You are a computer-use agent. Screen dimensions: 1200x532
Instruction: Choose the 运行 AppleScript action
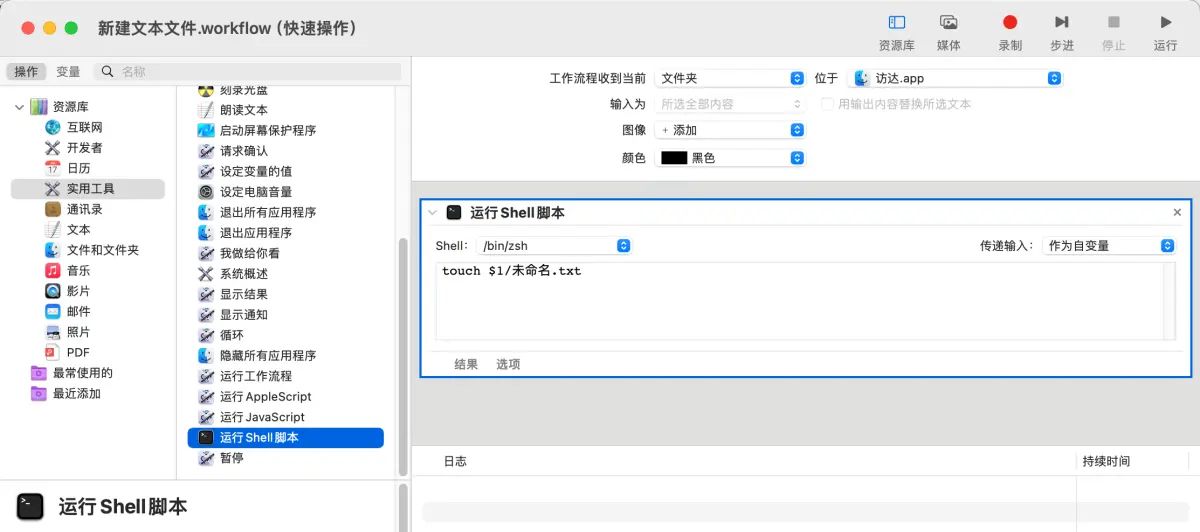click(265, 397)
